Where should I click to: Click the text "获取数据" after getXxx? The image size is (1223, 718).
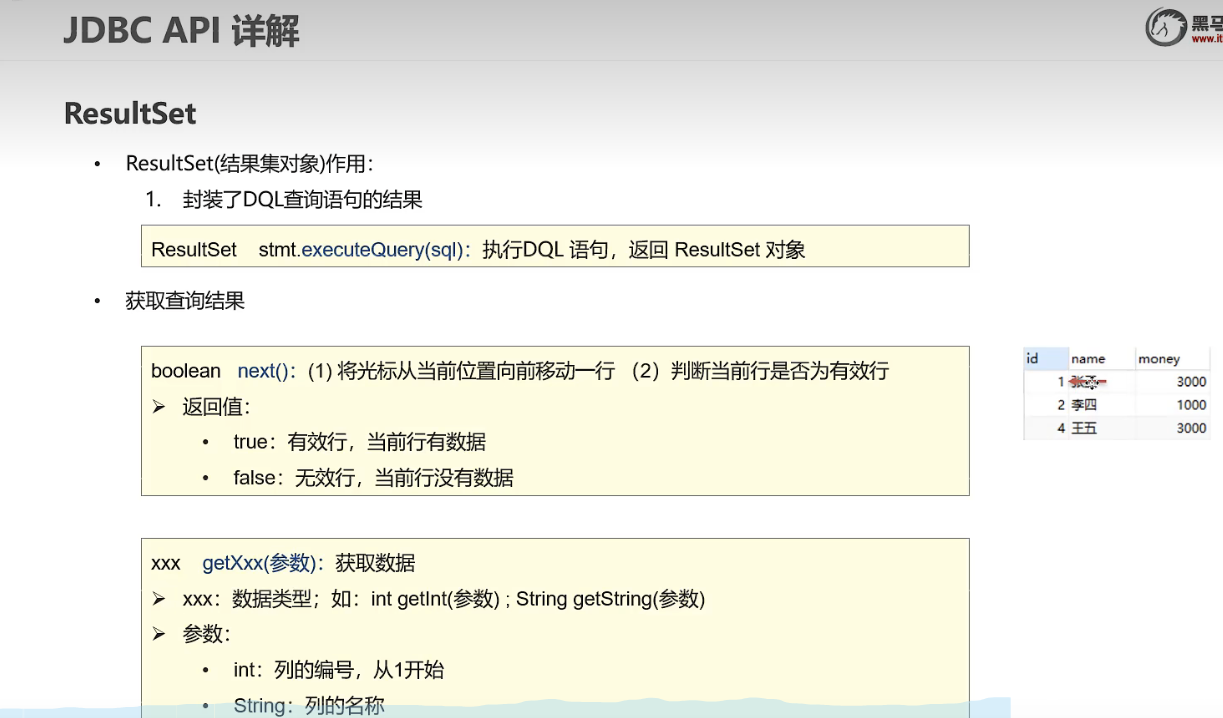point(375,563)
